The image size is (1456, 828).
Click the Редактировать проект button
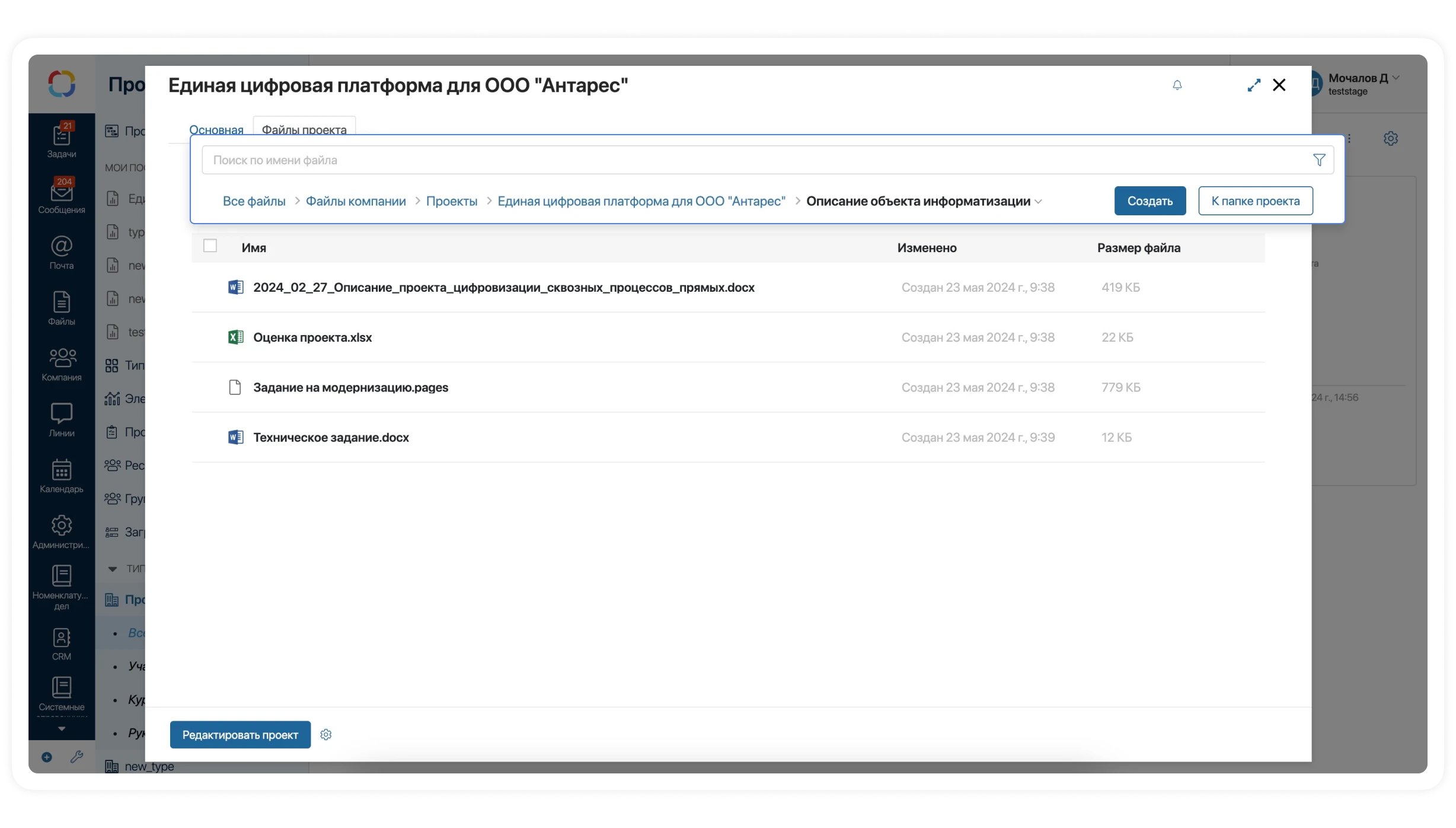240,734
